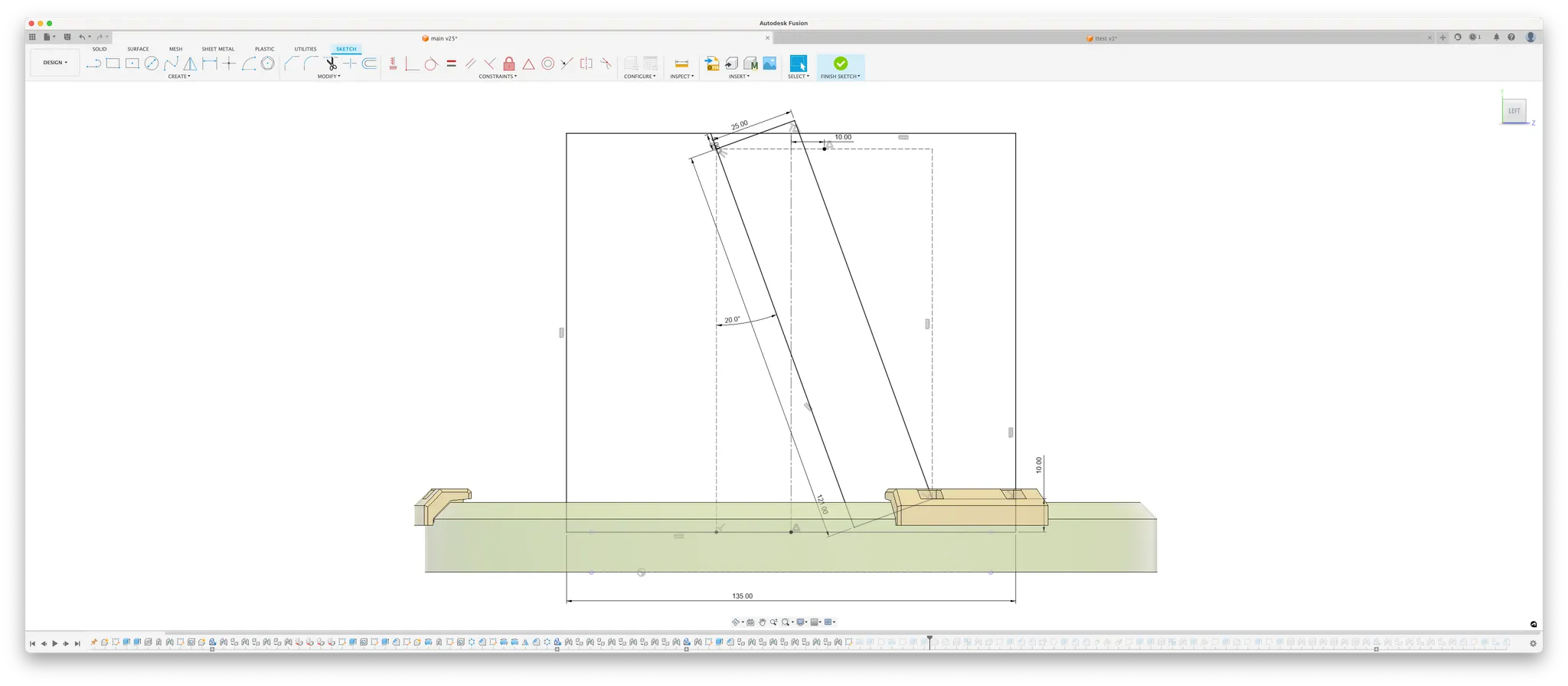This screenshot has width=1568, height=686.
Task: Open the ttest v1 document tab
Action: 1106,38
